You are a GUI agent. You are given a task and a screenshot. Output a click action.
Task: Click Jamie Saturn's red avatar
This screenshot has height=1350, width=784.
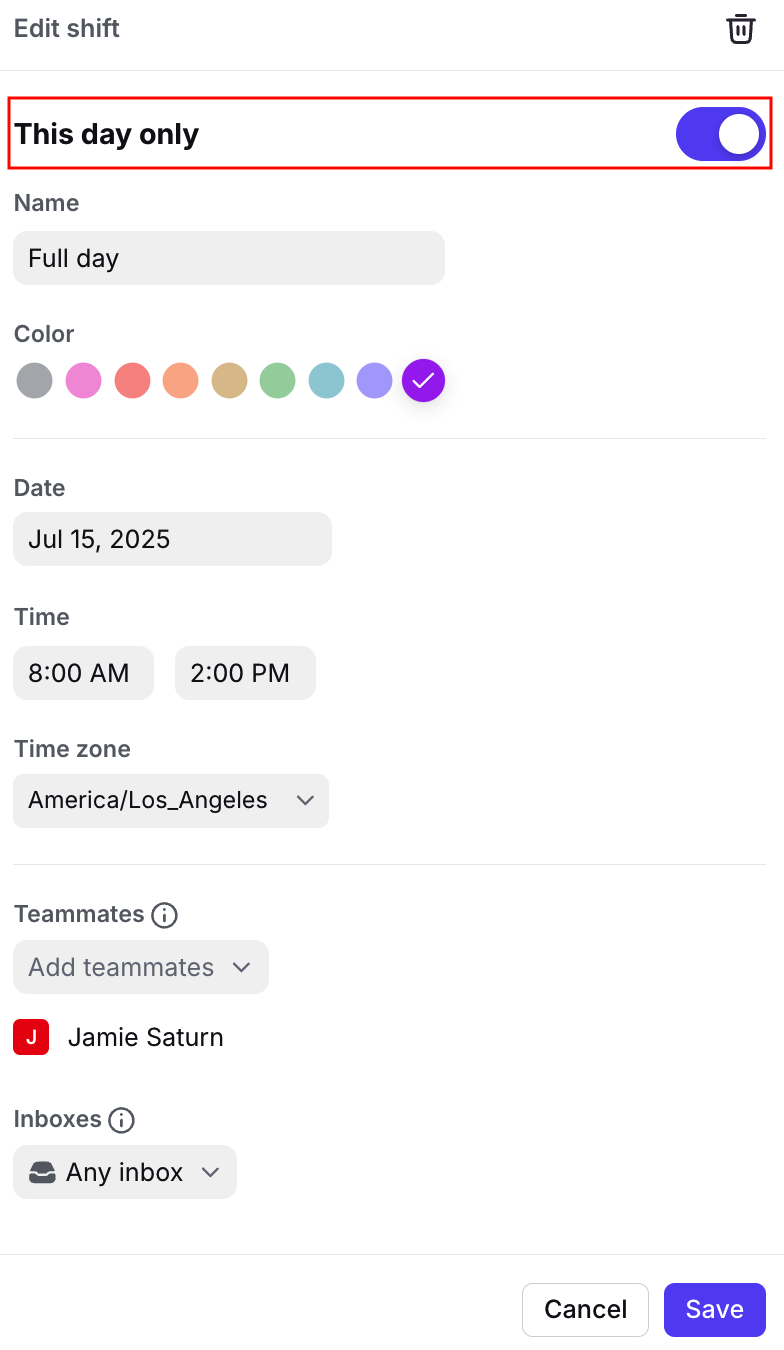31,1037
